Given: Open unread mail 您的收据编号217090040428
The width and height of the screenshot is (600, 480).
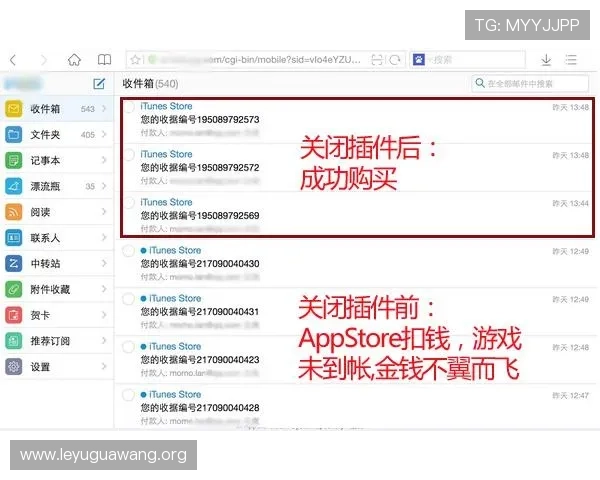Looking at the screenshot, I should pyautogui.click(x=356, y=406).
